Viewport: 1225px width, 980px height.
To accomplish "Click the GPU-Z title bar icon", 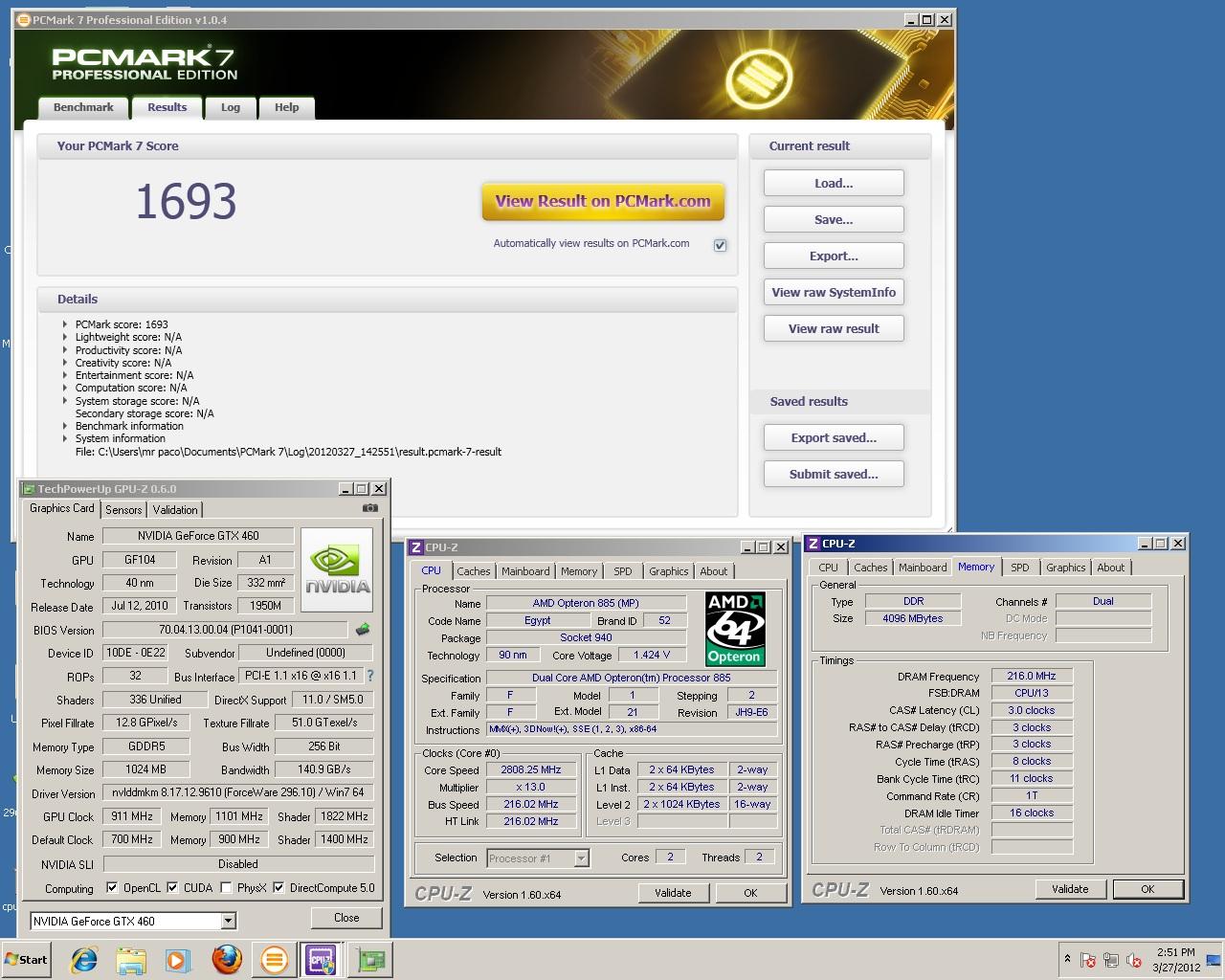I will tap(29, 489).
